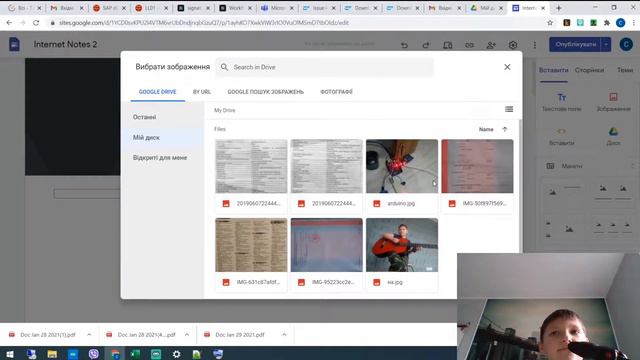This screenshot has width=640, height=360.
Task: Open Doc Jan 28 2021(4...pdf download
Action: pyautogui.click(x=142, y=335)
